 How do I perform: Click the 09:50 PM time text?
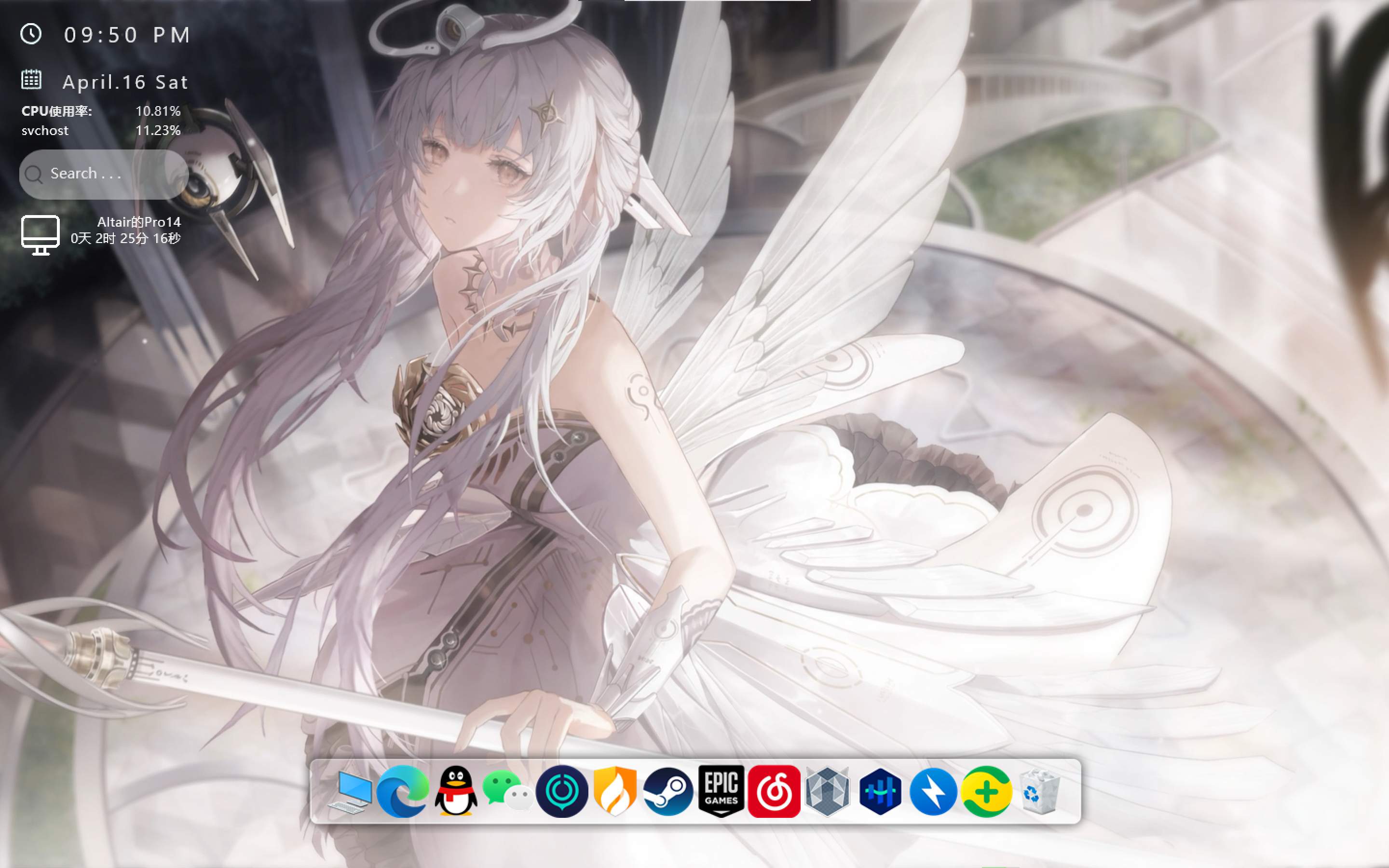(x=127, y=35)
